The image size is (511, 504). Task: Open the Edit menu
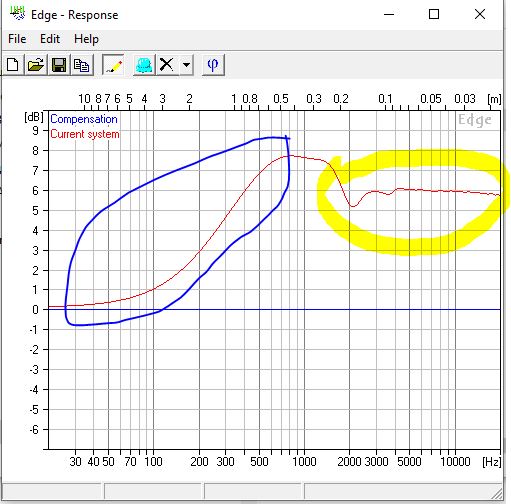[50, 39]
